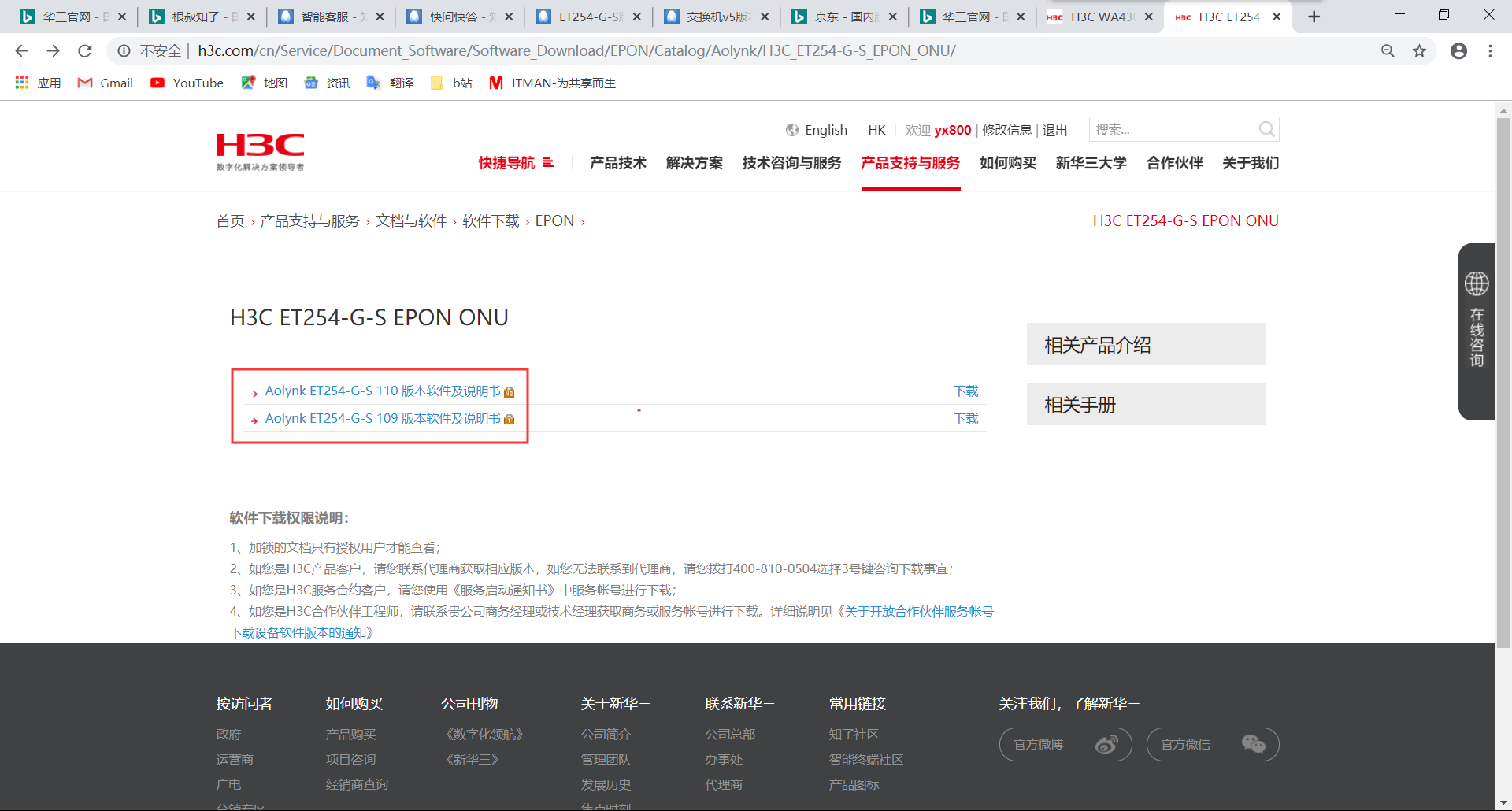Click the 官方微信 WeChat button
Image resolution: width=1512 pixels, height=811 pixels.
click(x=1213, y=744)
